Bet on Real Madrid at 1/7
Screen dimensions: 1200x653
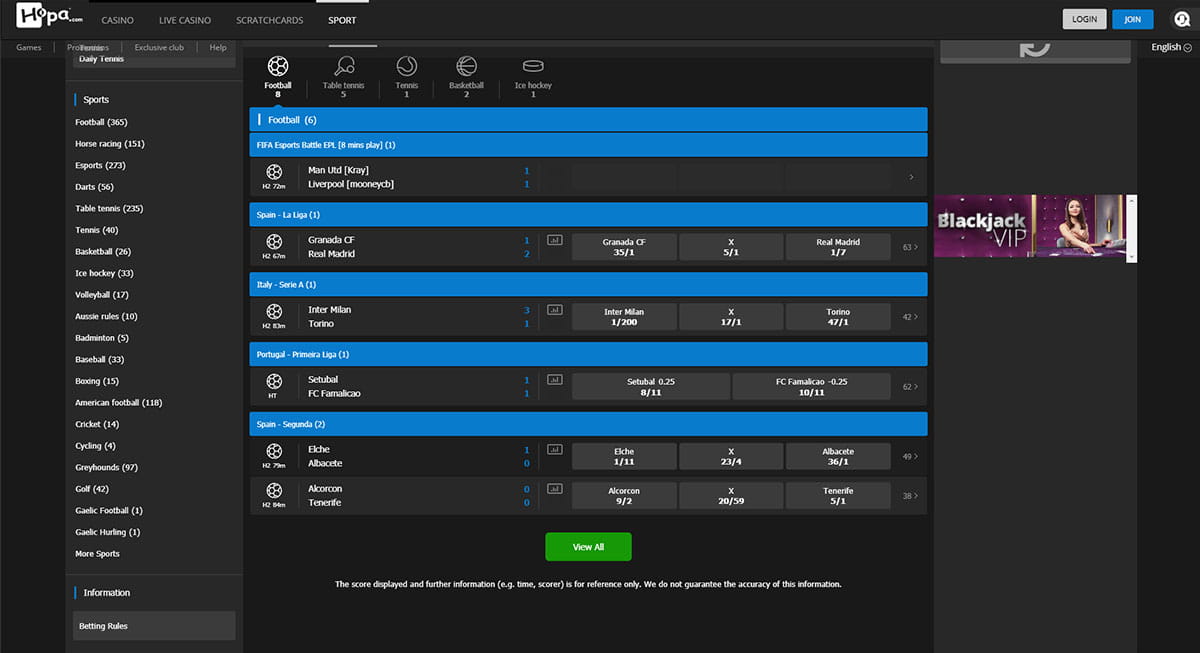pyautogui.click(x=838, y=247)
